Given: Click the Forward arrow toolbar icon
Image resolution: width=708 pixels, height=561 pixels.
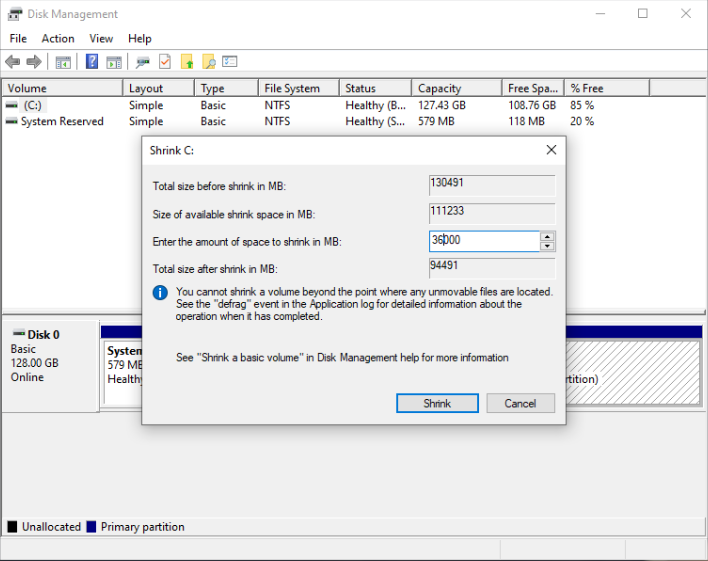Looking at the screenshot, I should click(34, 61).
